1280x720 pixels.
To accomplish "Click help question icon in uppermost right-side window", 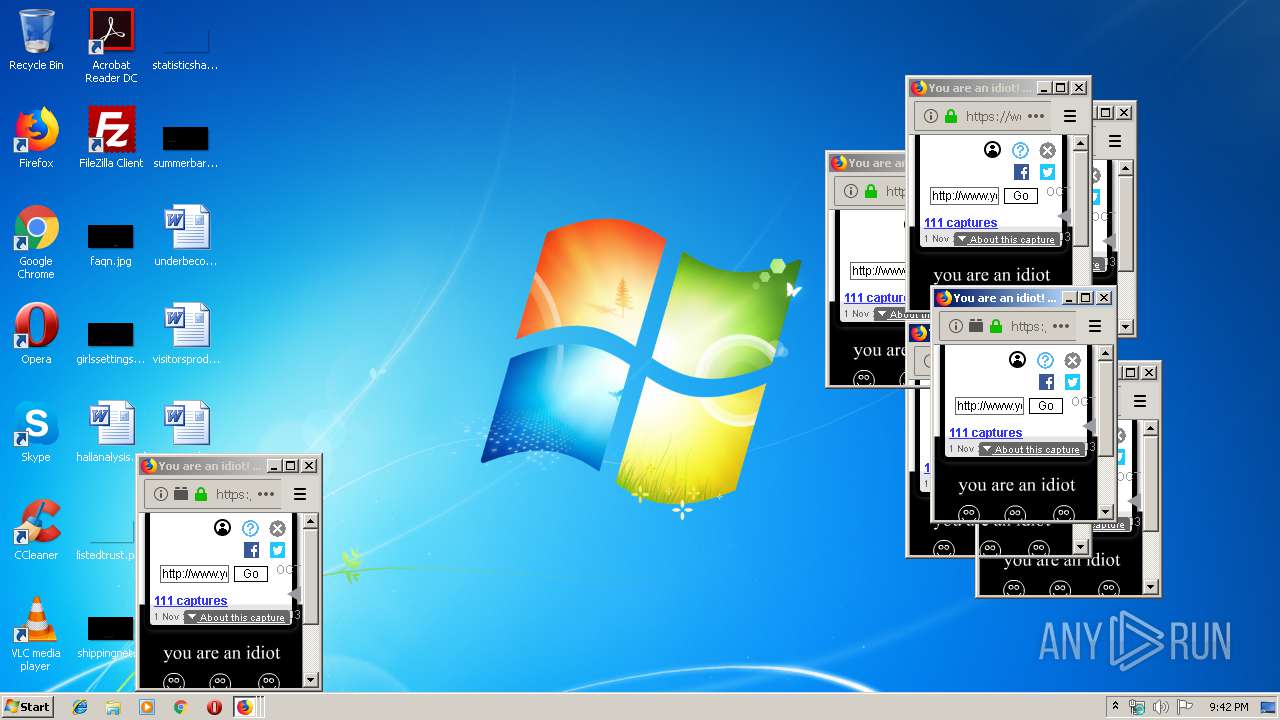I will (x=1020, y=150).
